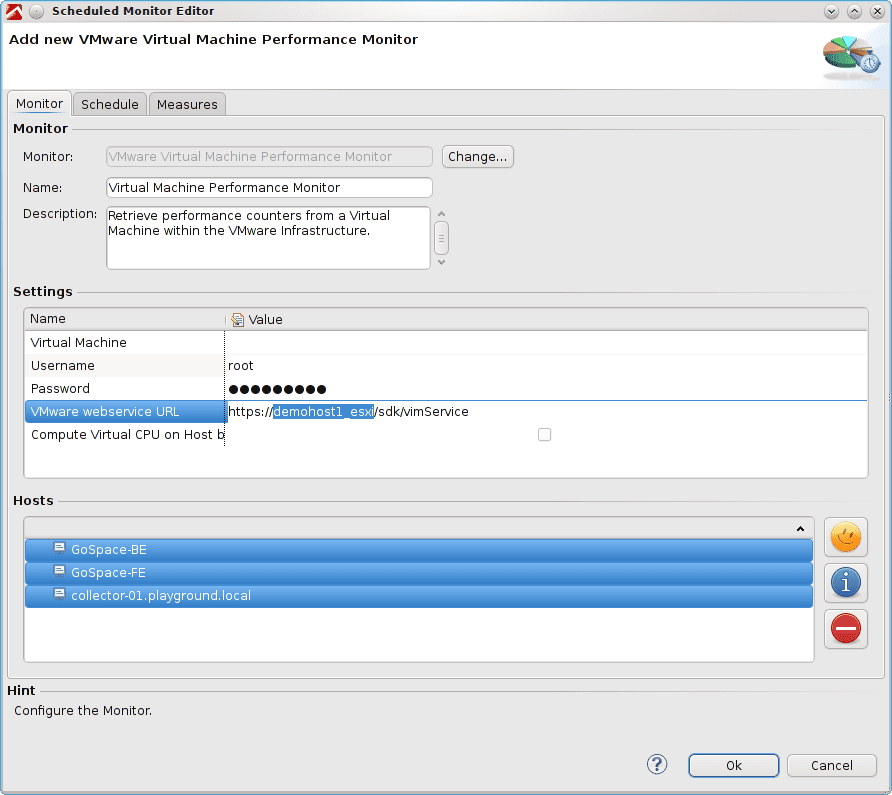This screenshot has width=892, height=795.
Task: Open the Measures tab
Action: point(187,104)
